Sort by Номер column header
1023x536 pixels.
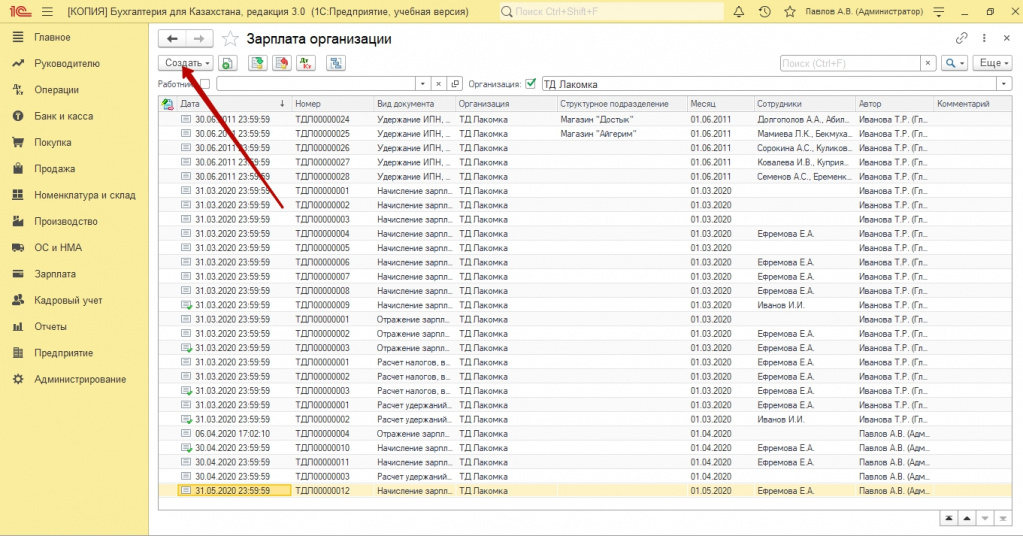pyautogui.click(x=333, y=104)
